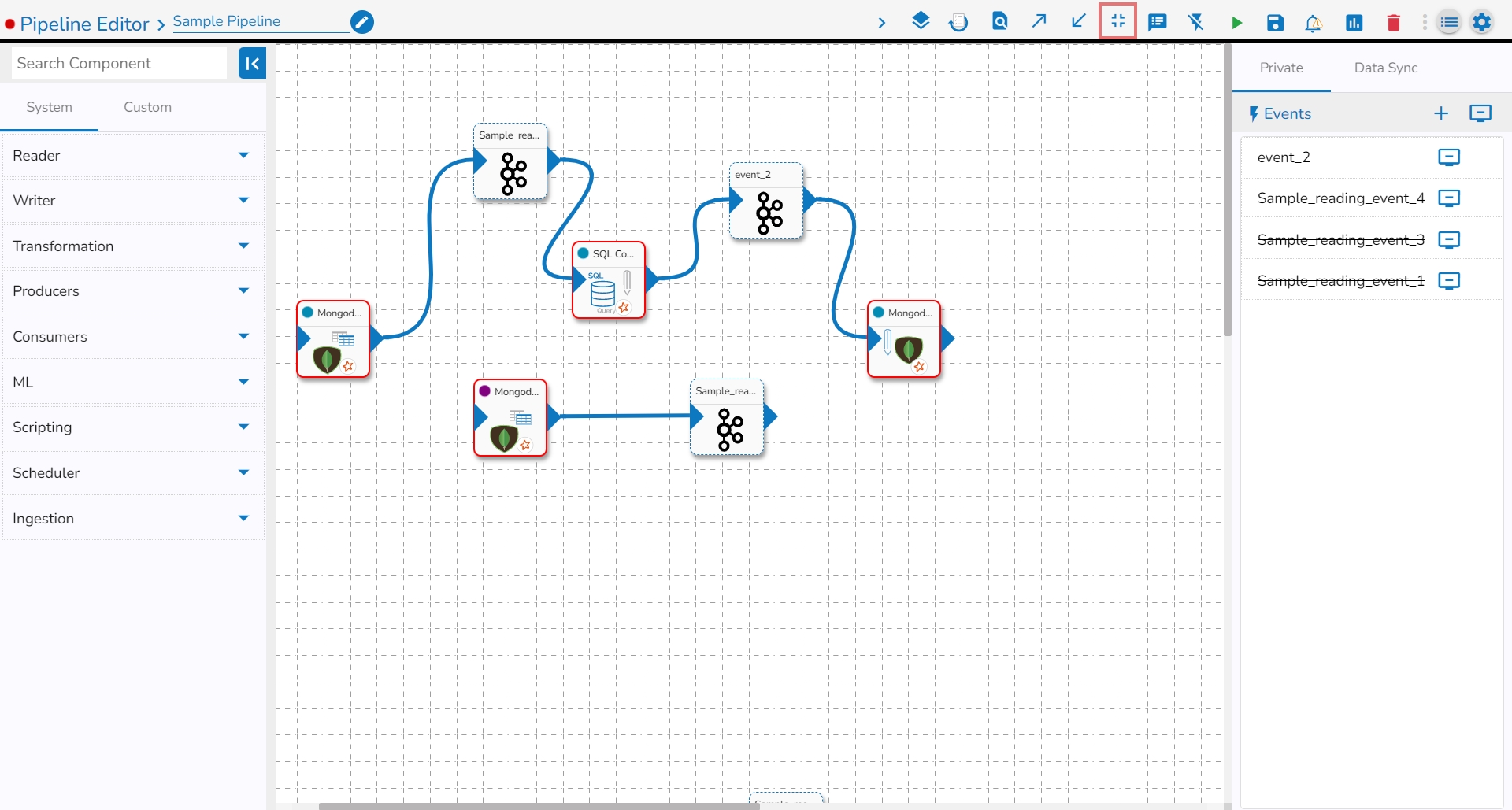Expand the Reader component category
The height and width of the screenshot is (810, 1512).
click(x=132, y=156)
